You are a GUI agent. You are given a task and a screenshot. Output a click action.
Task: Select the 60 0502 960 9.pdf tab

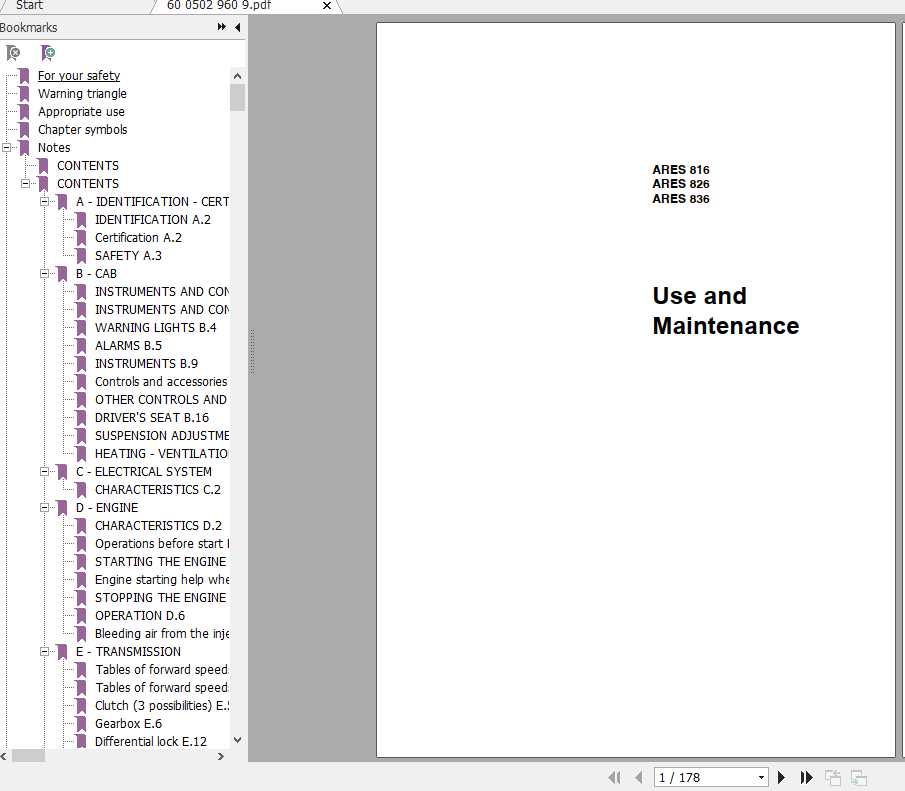[219, 6]
